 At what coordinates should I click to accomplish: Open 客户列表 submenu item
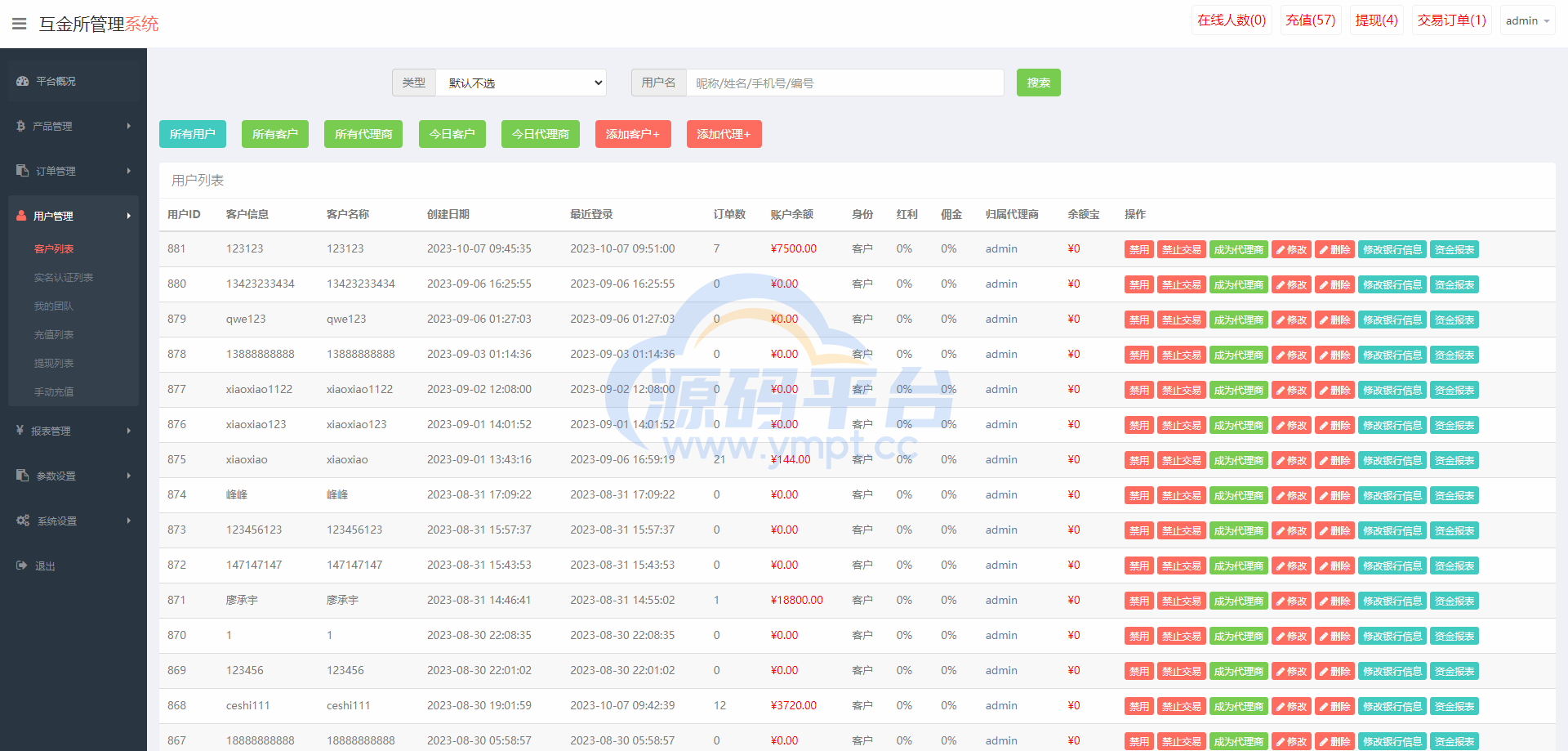click(54, 248)
